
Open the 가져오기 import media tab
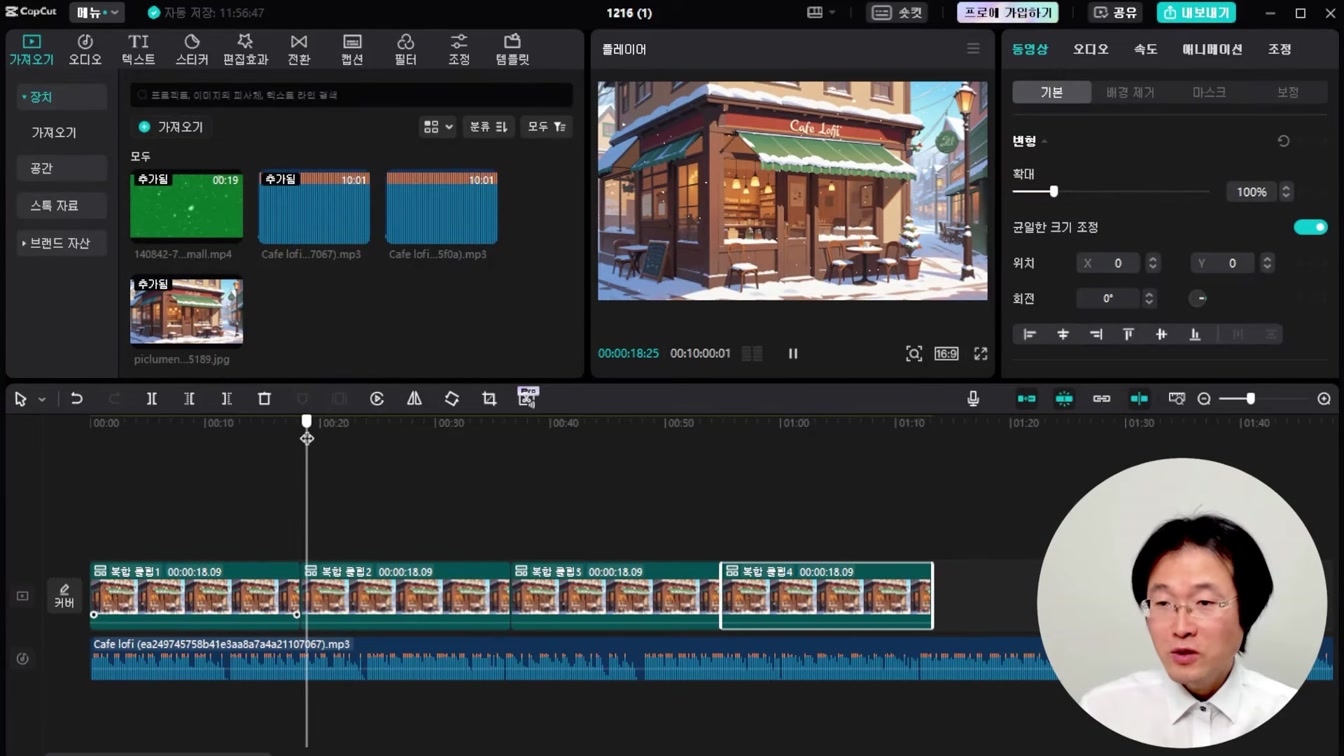tap(31, 49)
